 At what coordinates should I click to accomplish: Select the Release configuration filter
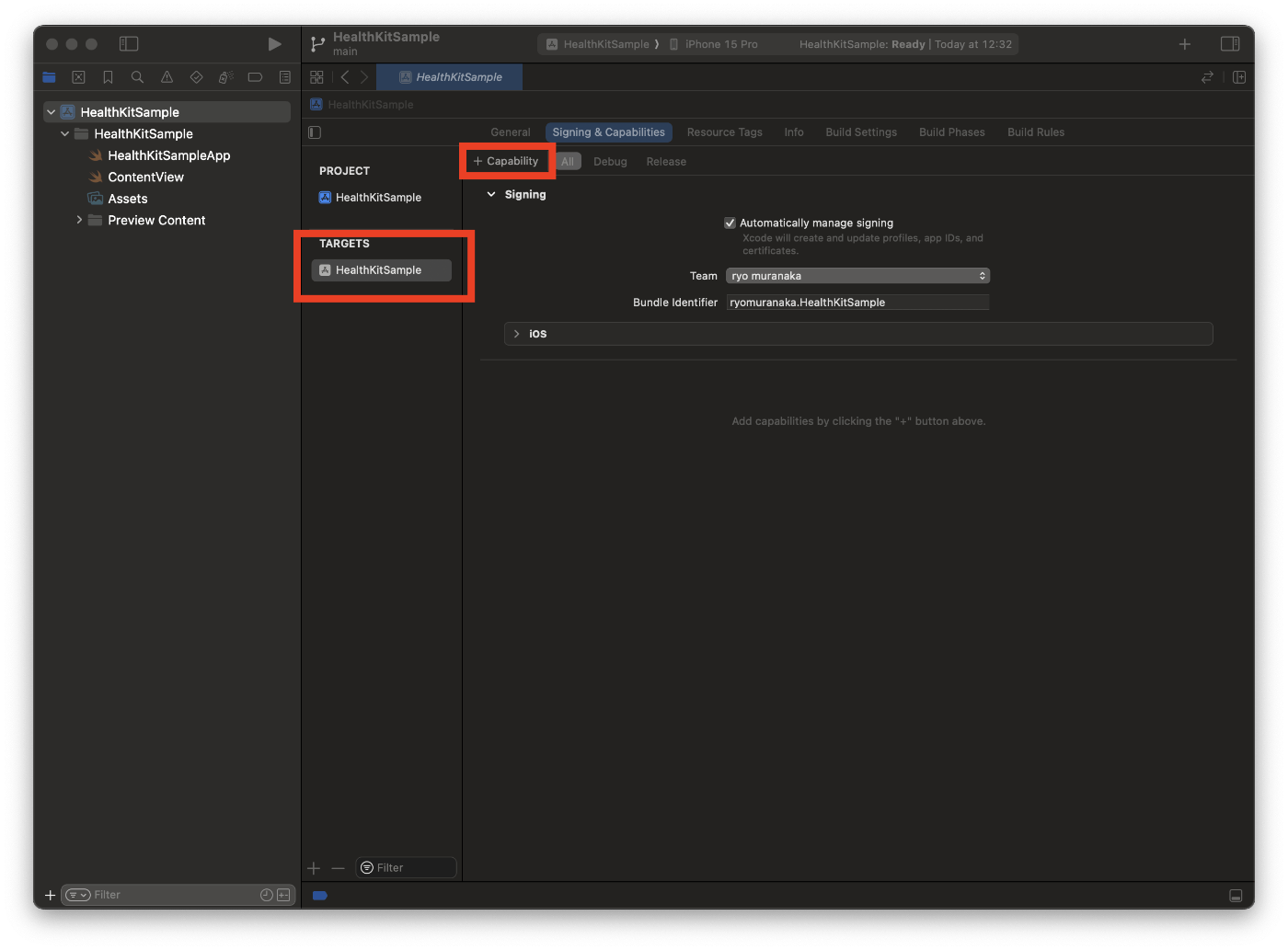pos(666,162)
